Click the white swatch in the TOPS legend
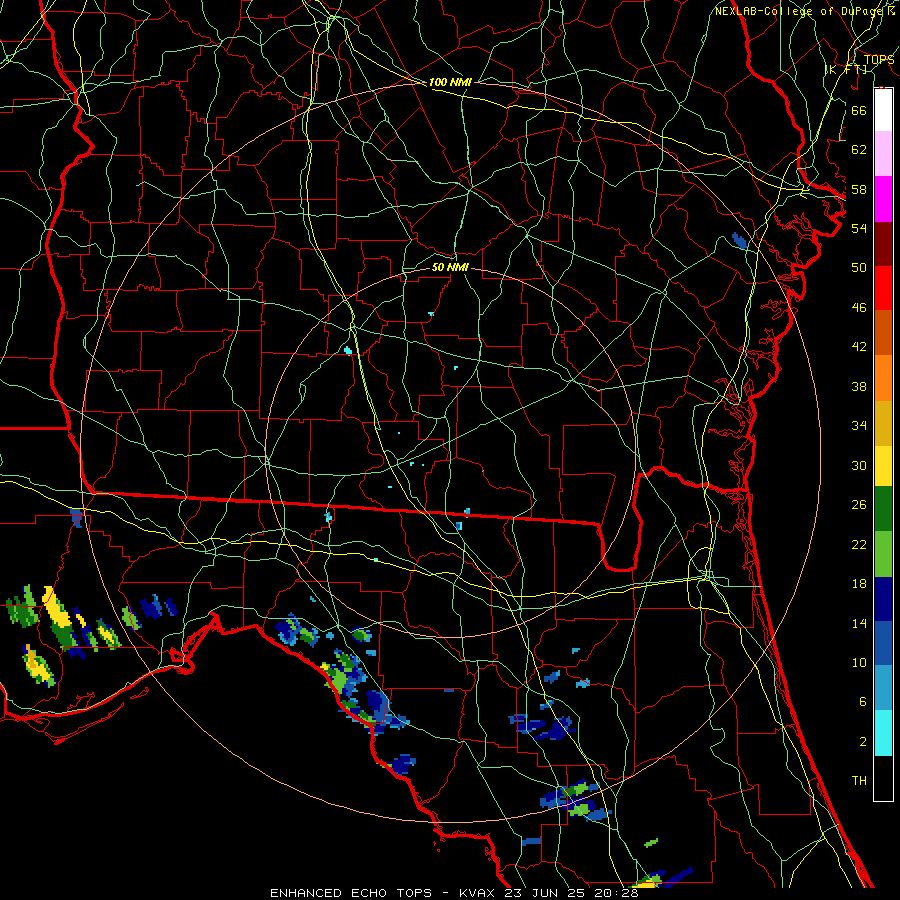The width and height of the screenshot is (900, 900). 883,110
